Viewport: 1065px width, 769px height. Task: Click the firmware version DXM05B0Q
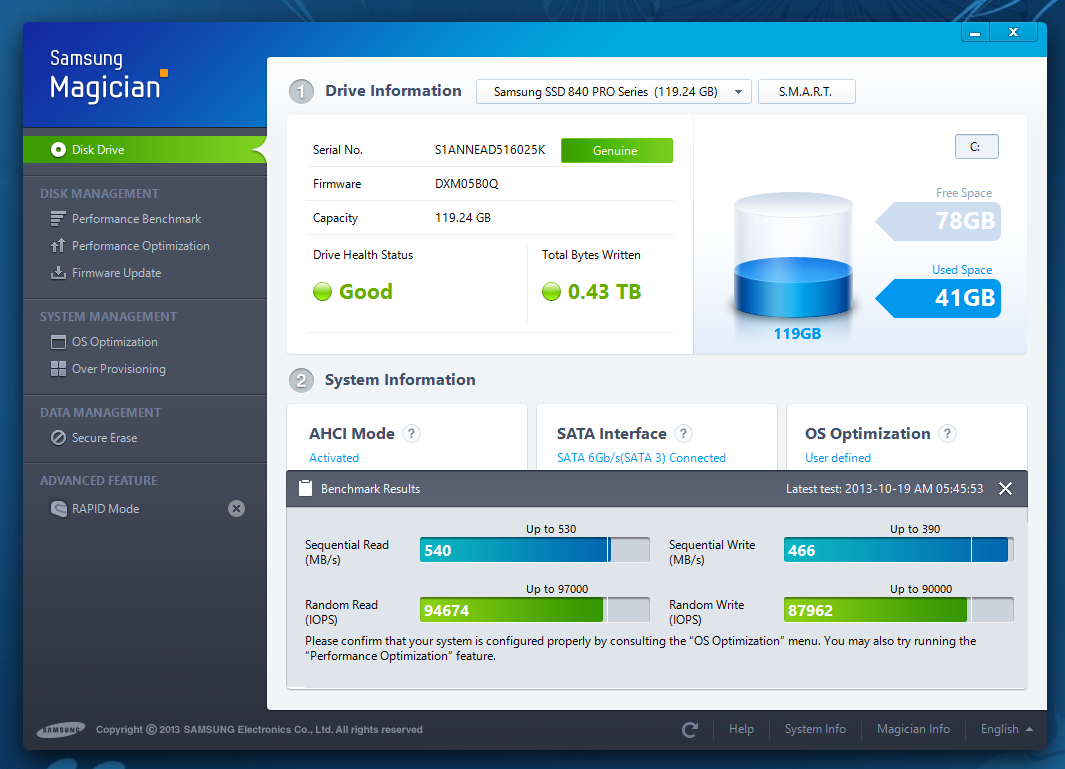pyautogui.click(x=467, y=184)
